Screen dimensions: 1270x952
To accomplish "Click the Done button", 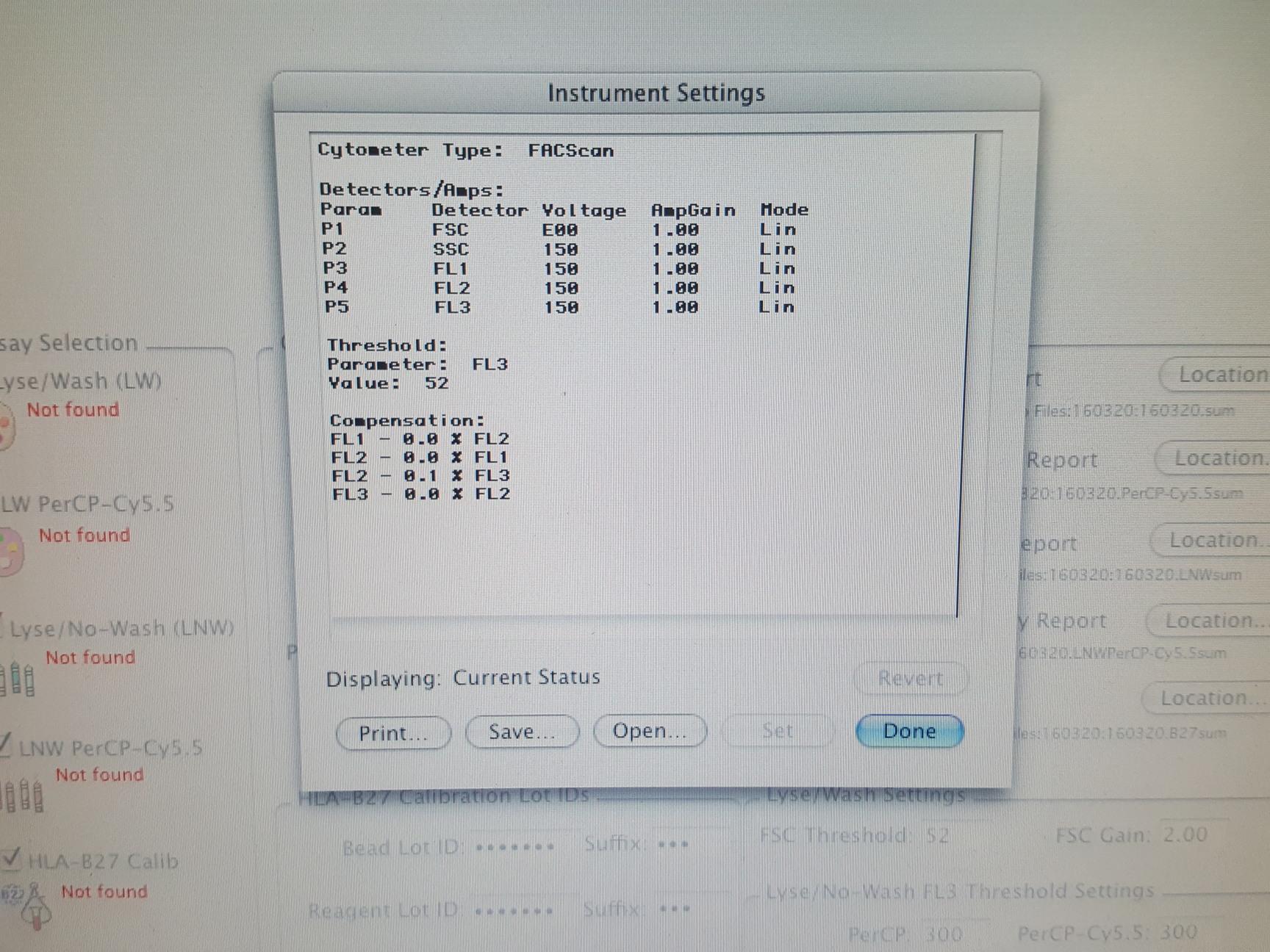I will [x=909, y=731].
